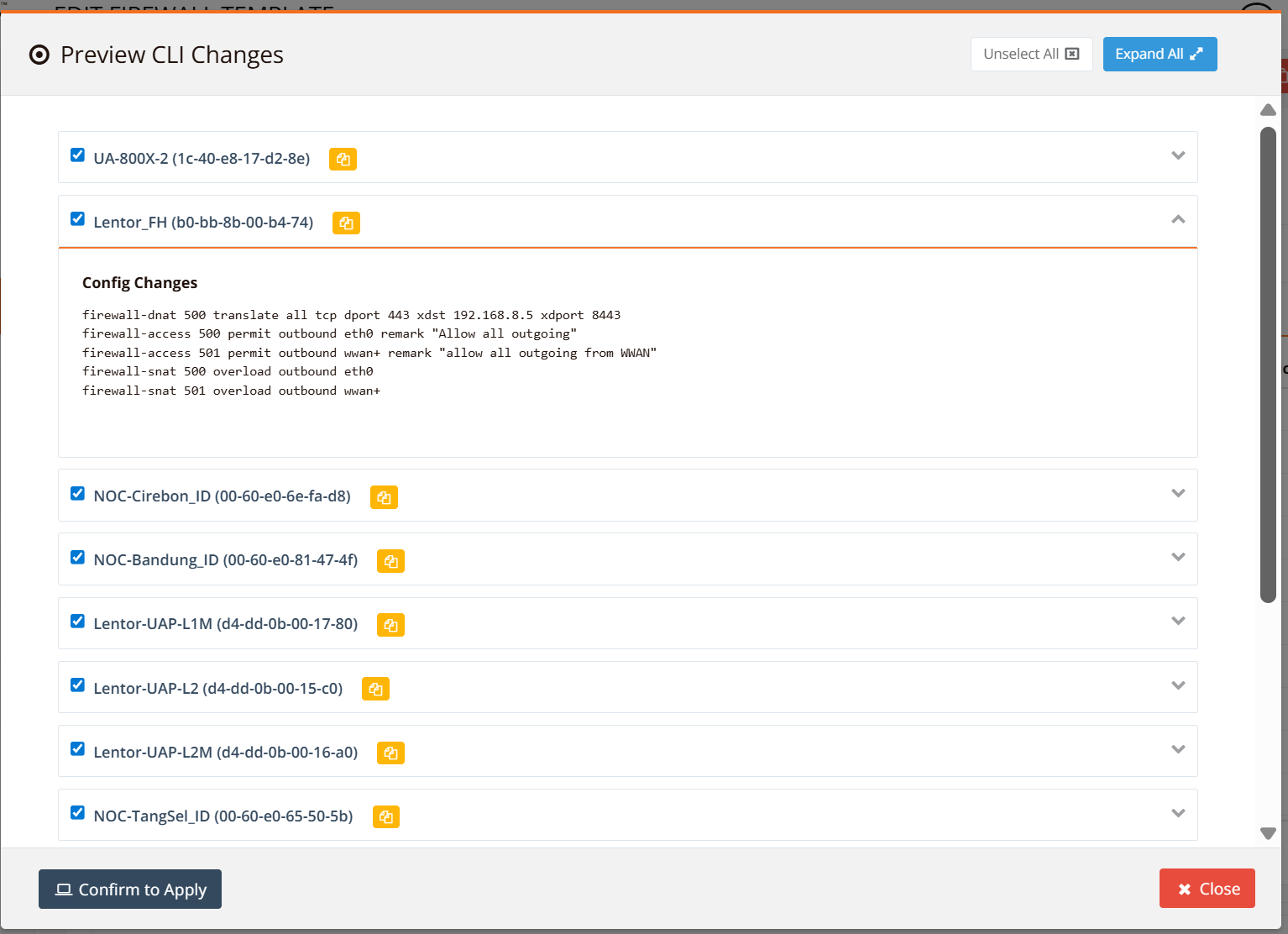Deselect the Lentor_FH checkbox
Image resolution: width=1288 pixels, height=934 pixels.
(78, 219)
